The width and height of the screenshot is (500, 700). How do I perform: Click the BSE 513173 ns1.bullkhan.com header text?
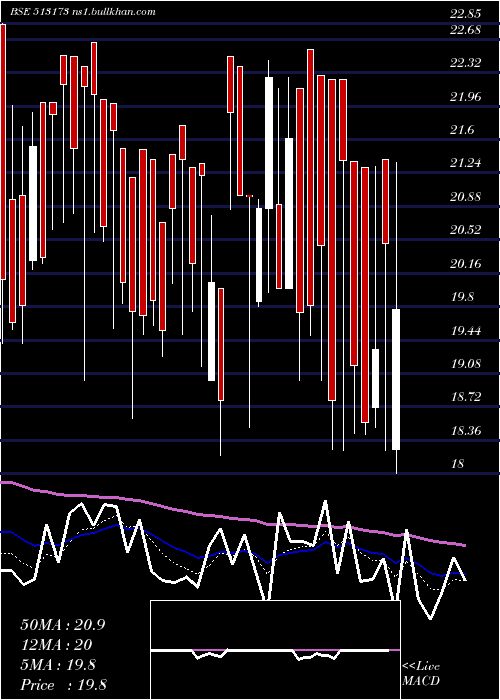(x=83, y=12)
